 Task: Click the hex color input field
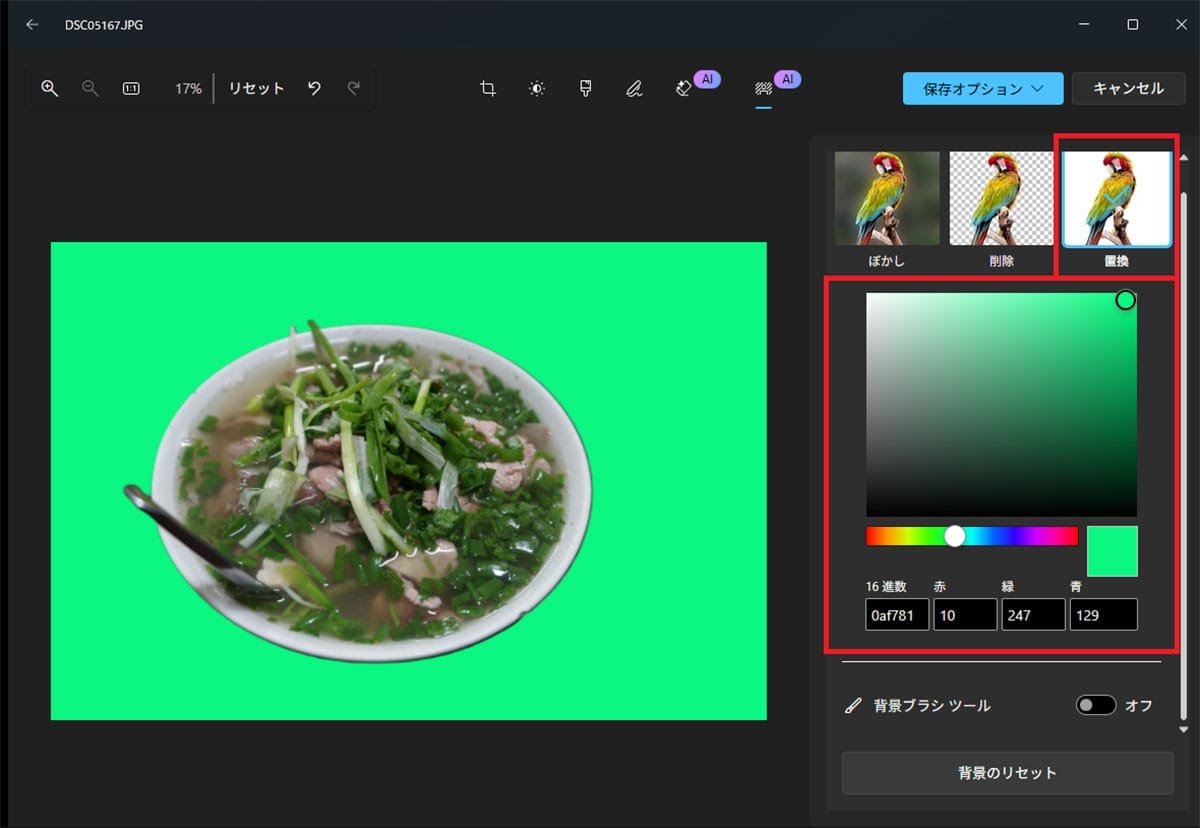[896, 614]
